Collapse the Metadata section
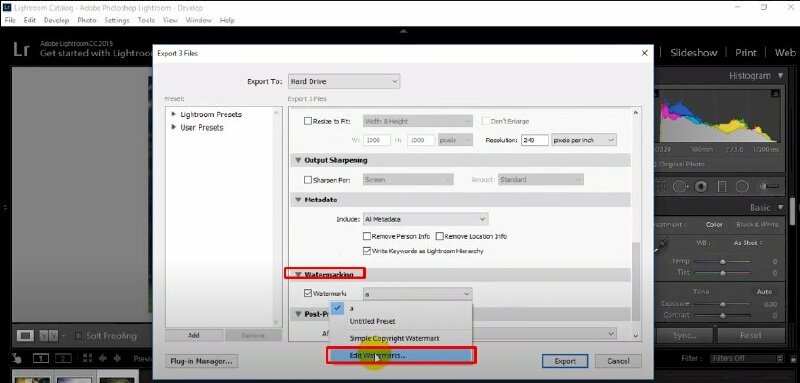This screenshot has height=383, width=800. (x=298, y=200)
